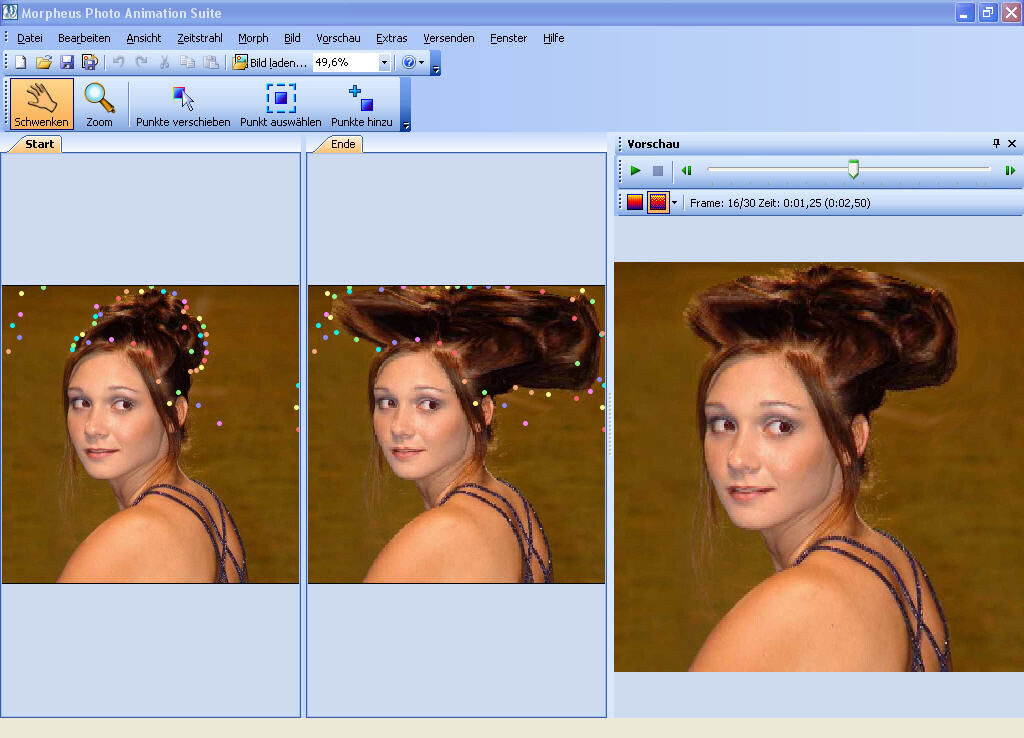Click the Save icon in the toolbar
The height and width of the screenshot is (738, 1024).
click(x=66, y=61)
